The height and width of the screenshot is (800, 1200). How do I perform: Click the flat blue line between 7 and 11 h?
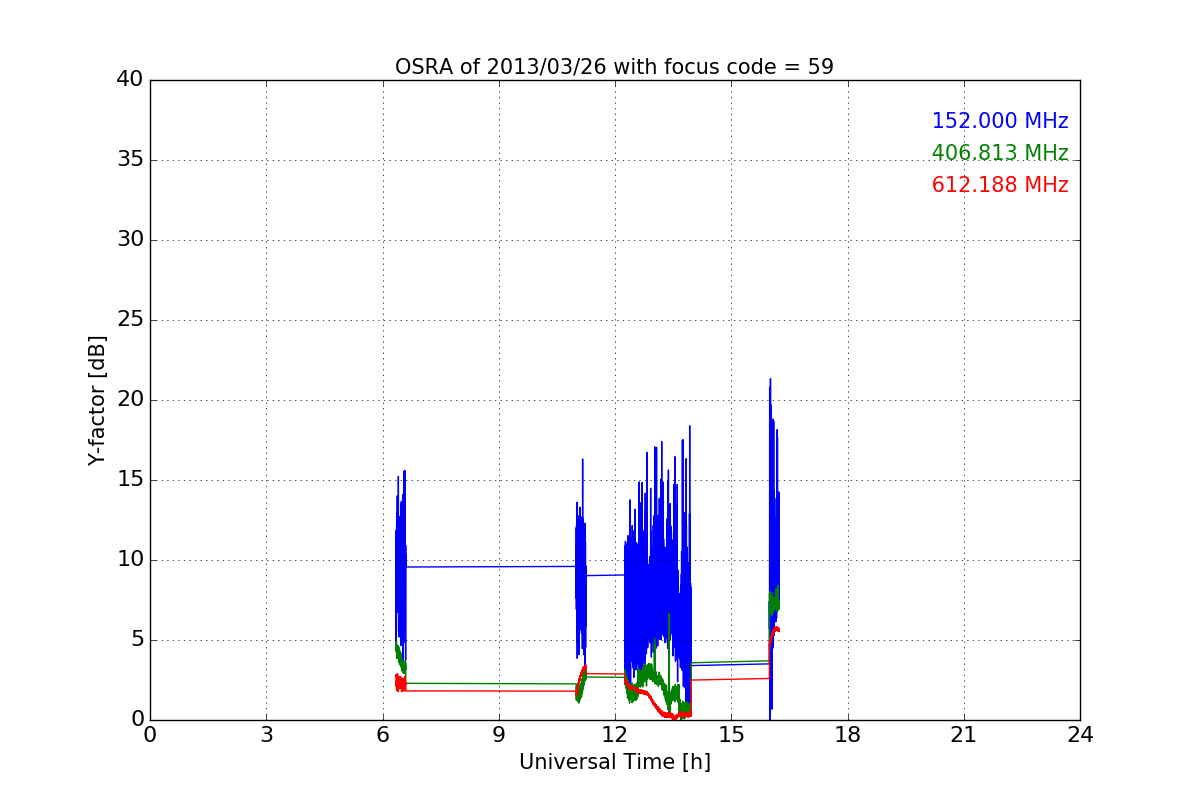[x=490, y=567]
